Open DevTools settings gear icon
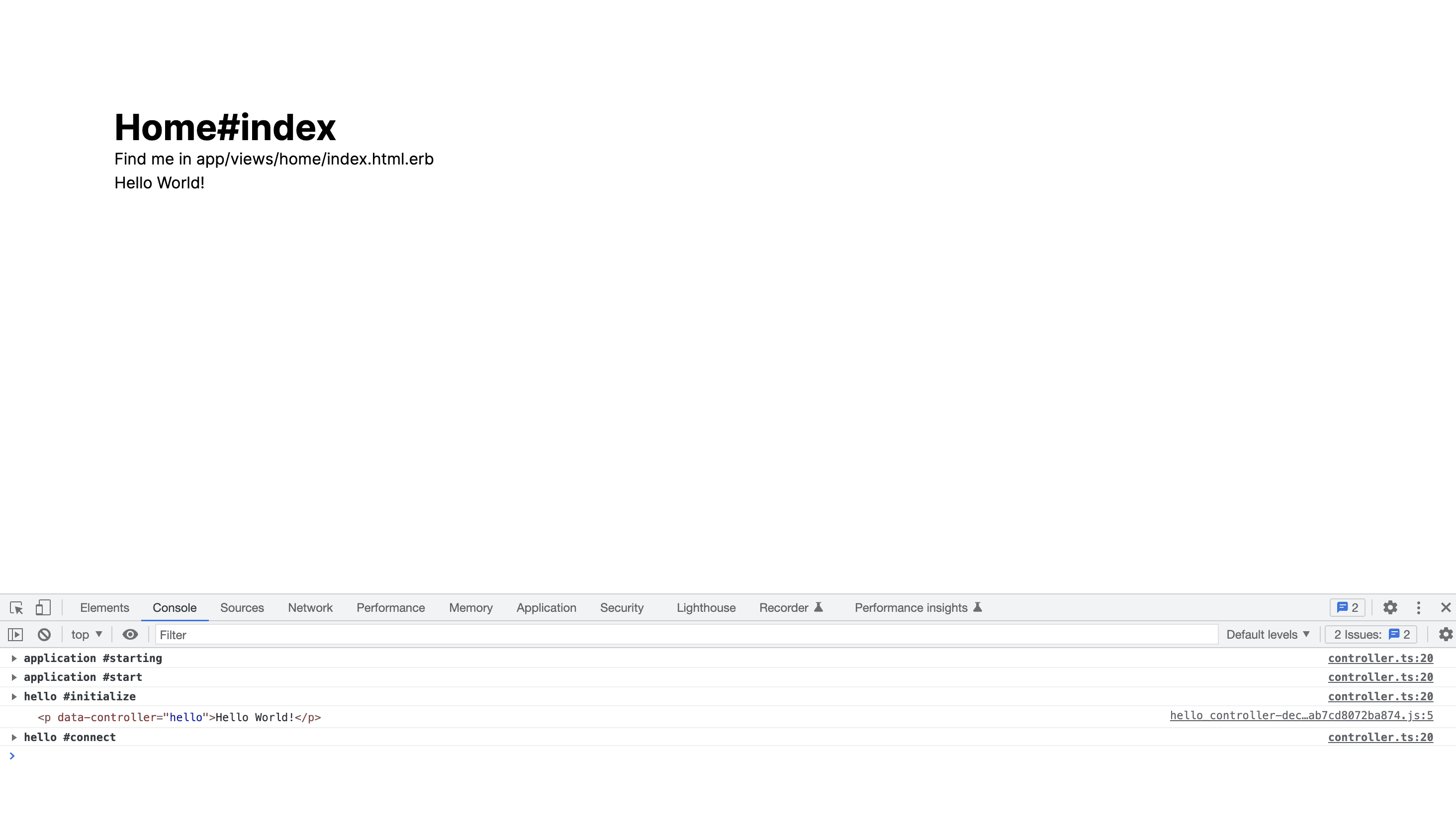The width and height of the screenshot is (1456, 832). 1390,607
